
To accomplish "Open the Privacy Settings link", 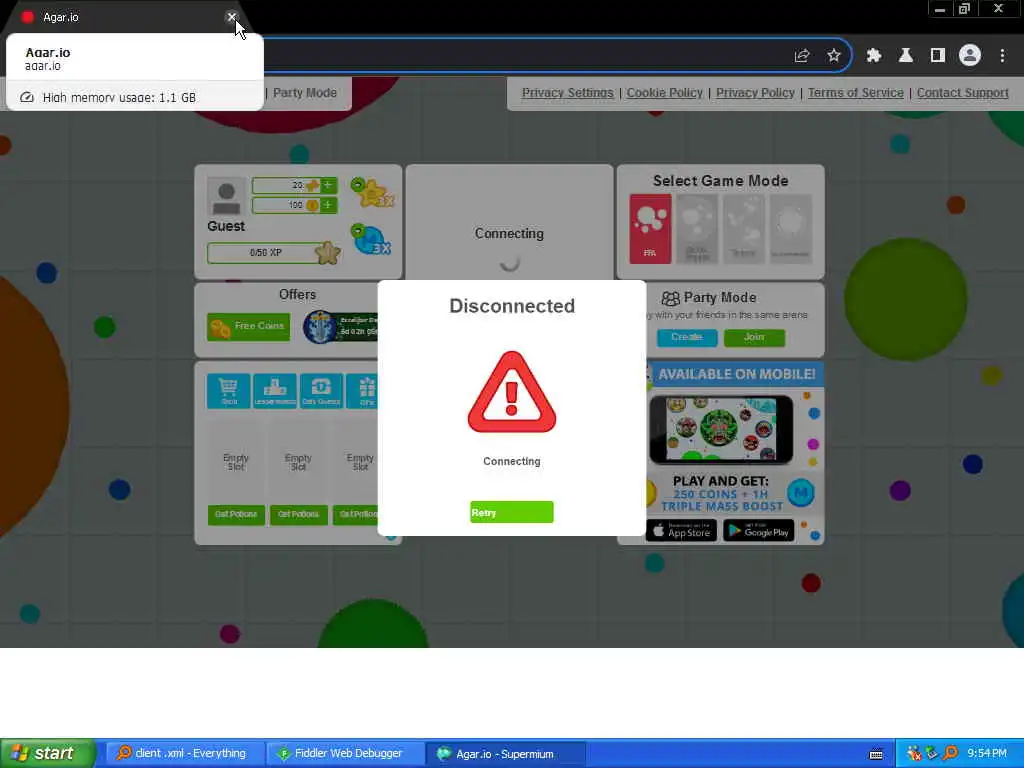I will coord(568,93).
